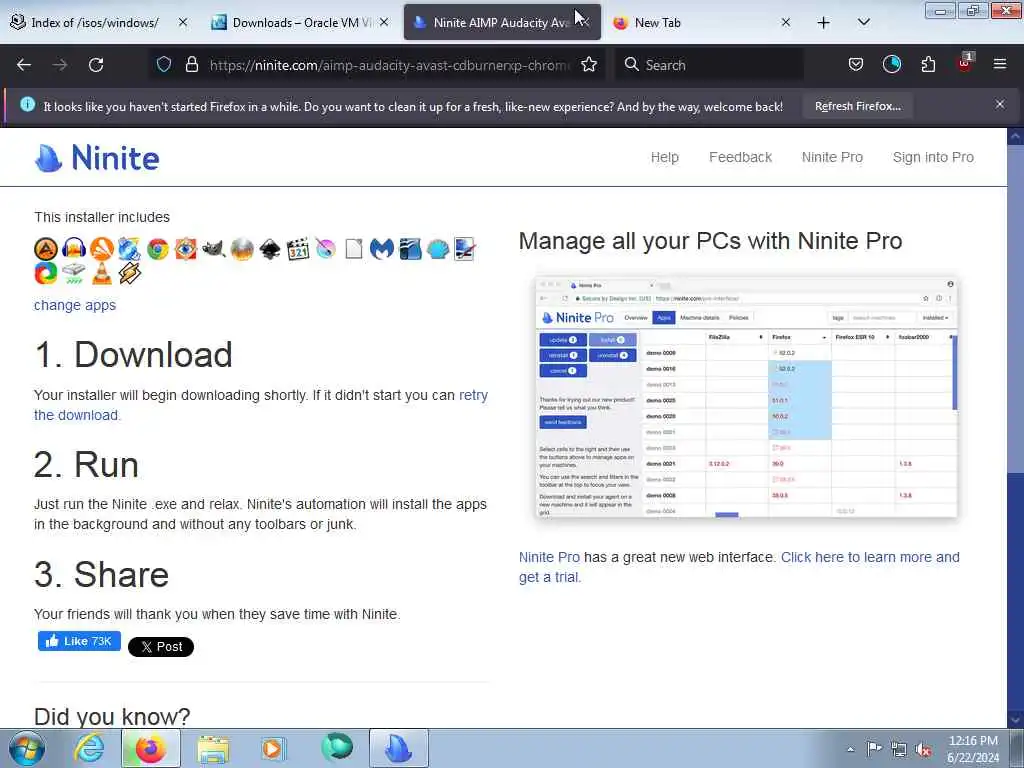The image size is (1024, 768).
Task: Open the Firefox extensions puzzle icon
Action: coord(928,64)
